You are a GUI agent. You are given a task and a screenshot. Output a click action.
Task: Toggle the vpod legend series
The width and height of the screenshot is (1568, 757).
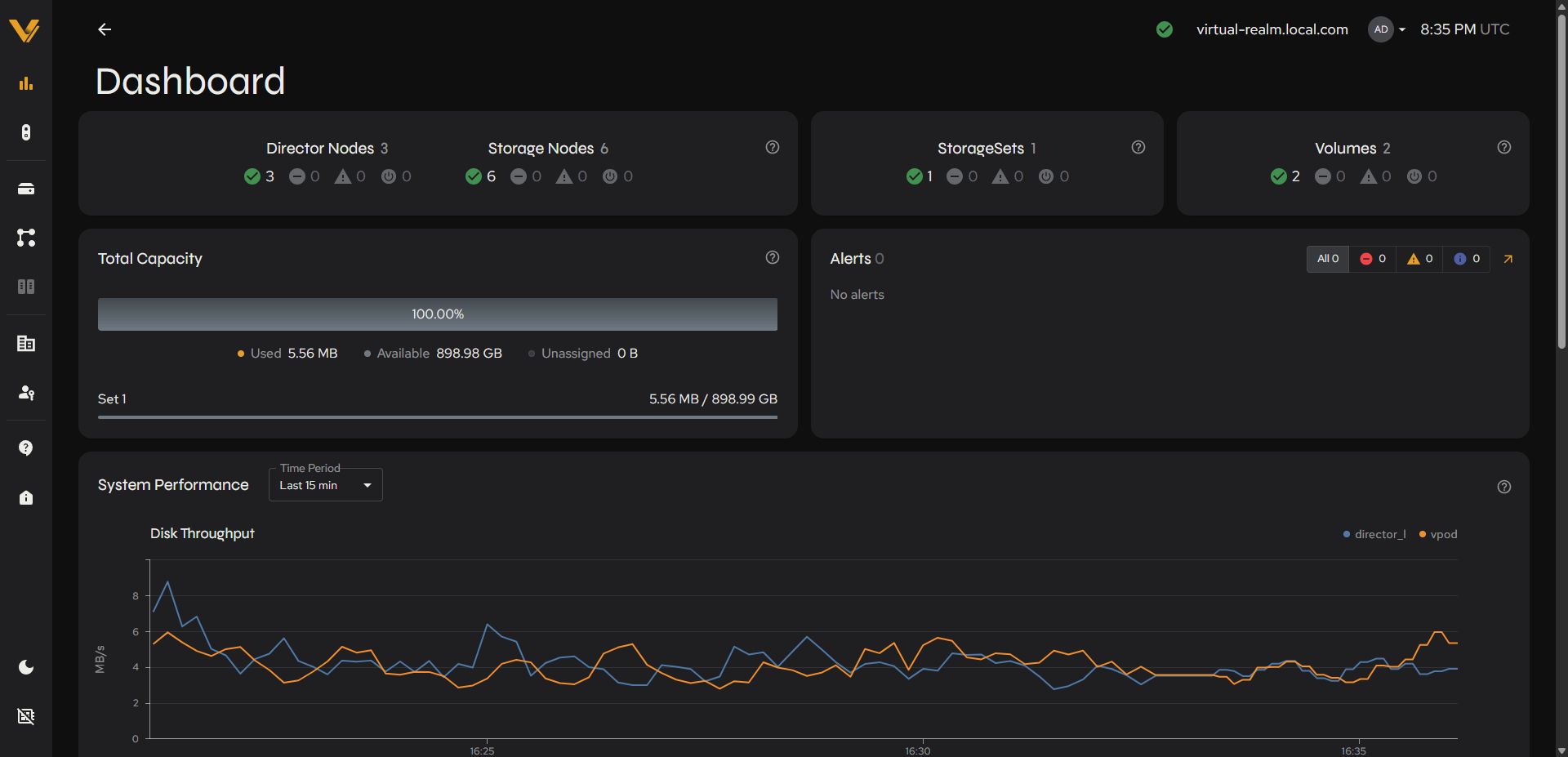point(1438,534)
